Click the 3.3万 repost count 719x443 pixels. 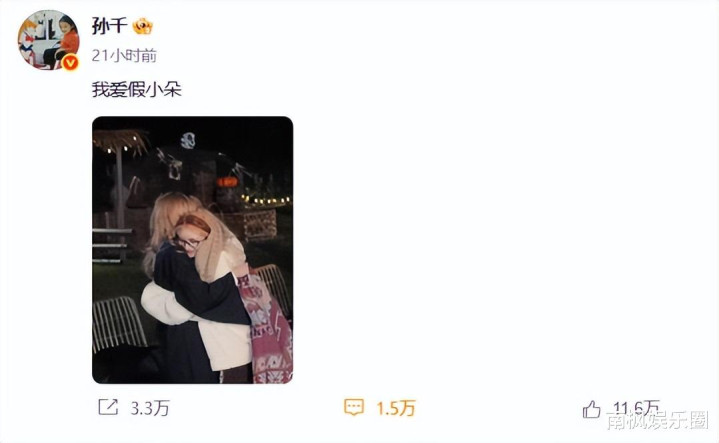150,408
